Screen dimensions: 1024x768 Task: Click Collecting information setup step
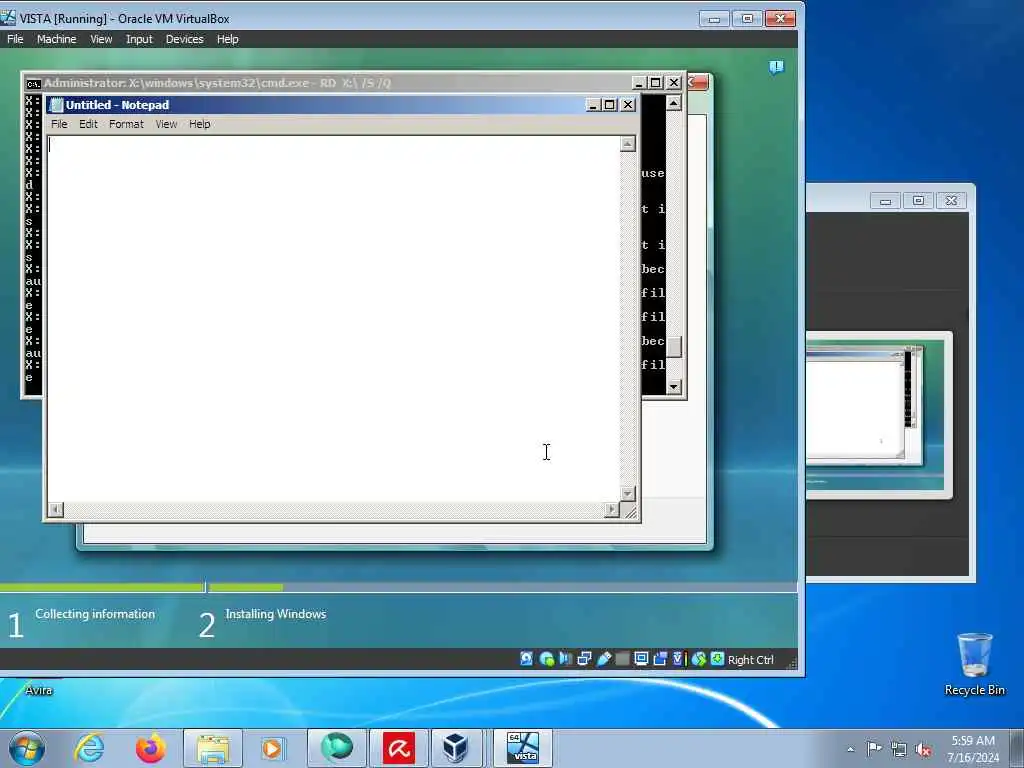tap(95, 614)
